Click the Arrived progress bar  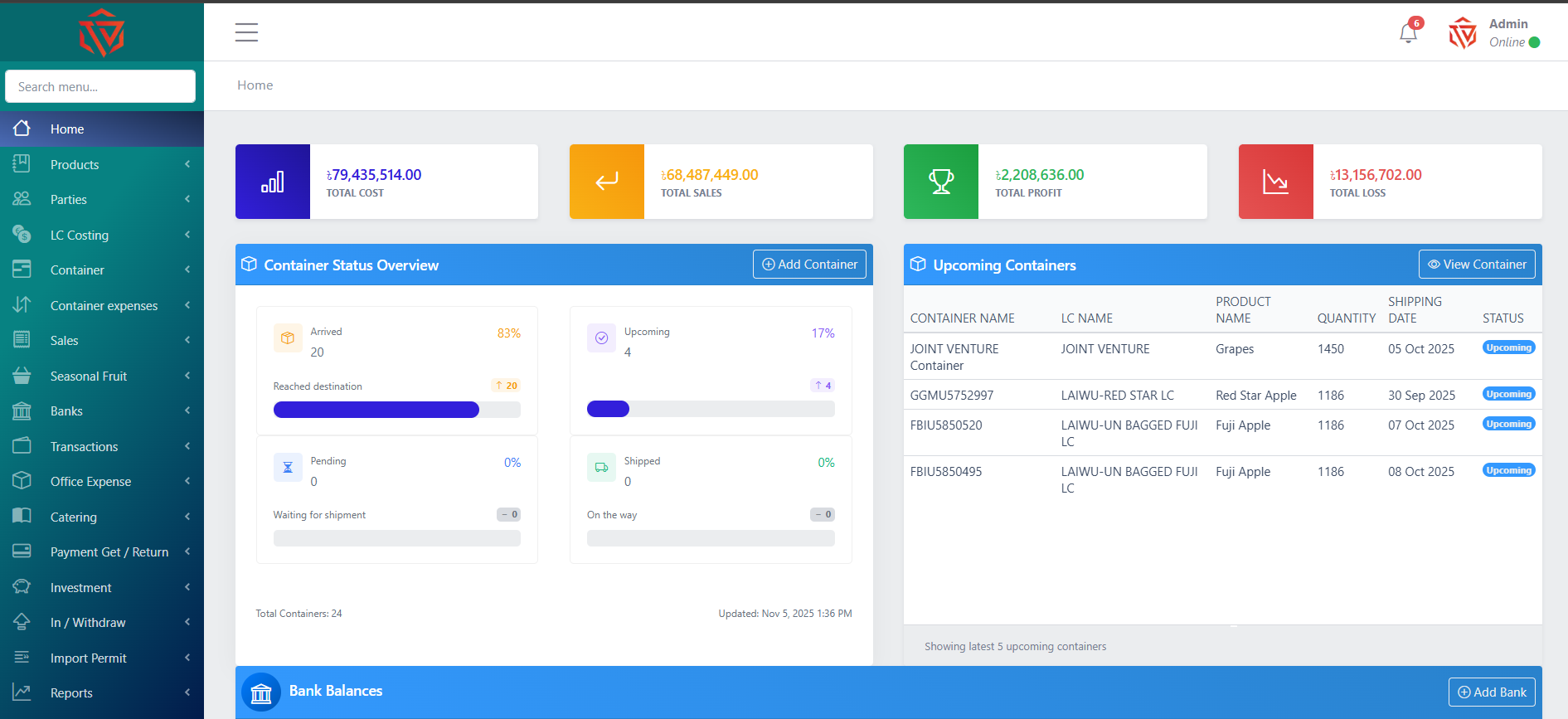[396, 409]
